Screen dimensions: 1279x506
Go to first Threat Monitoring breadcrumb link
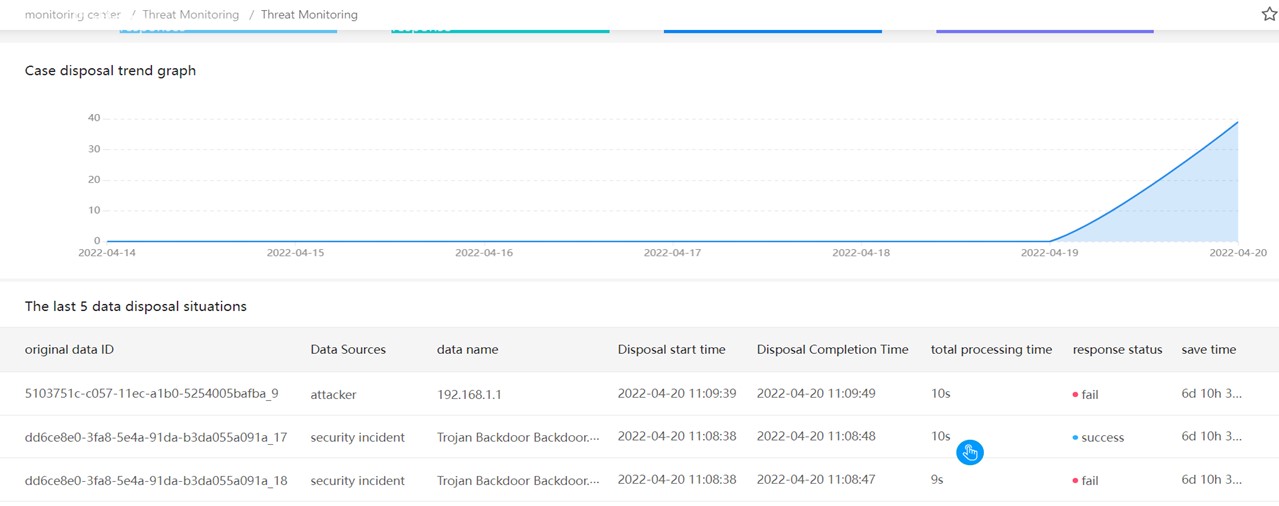pyautogui.click(x=190, y=15)
